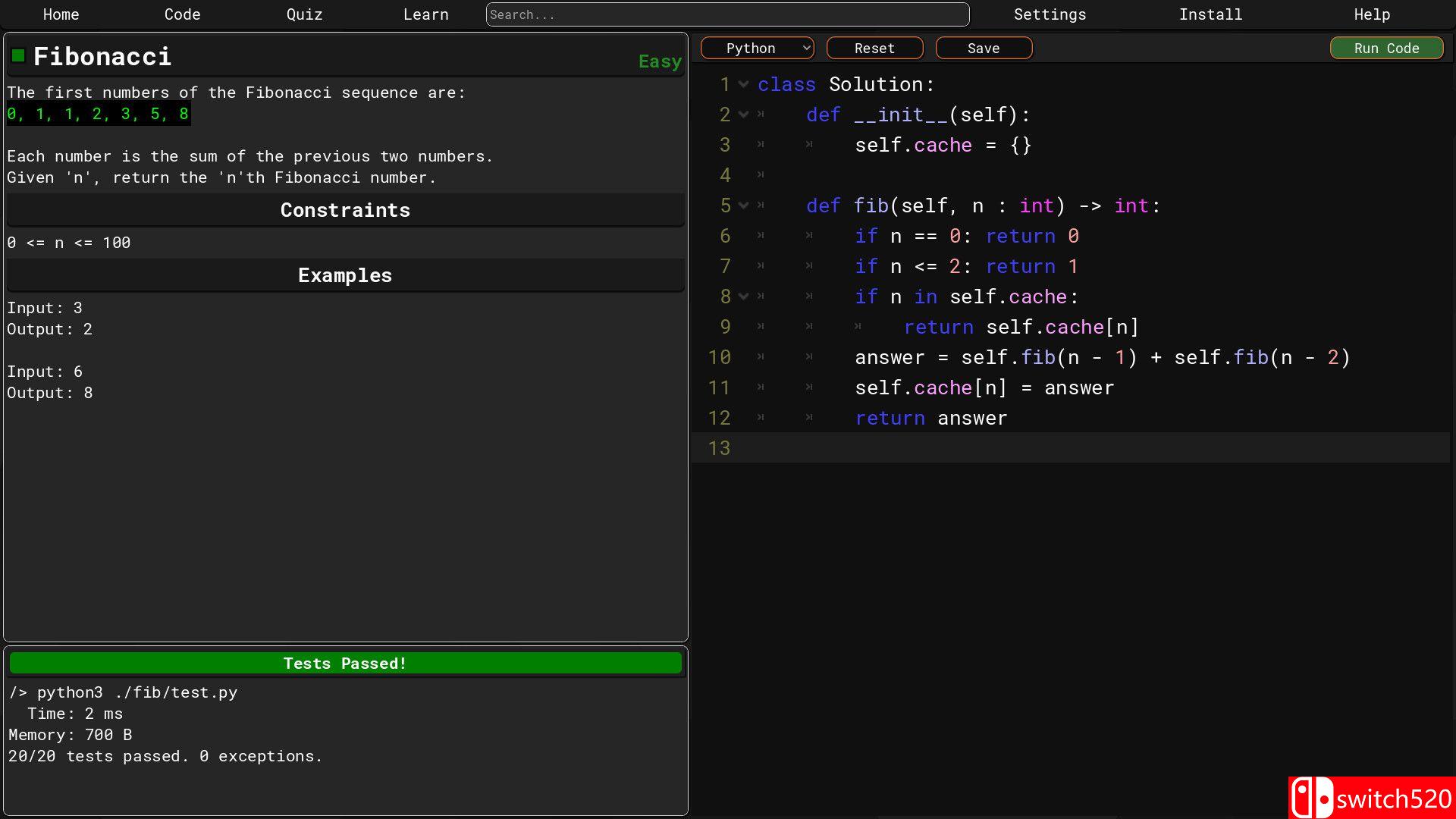Collapse the class Solution fold arrow
The height and width of the screenshot is (819, 1456).
pyautogui.click(x=744, y=84)
